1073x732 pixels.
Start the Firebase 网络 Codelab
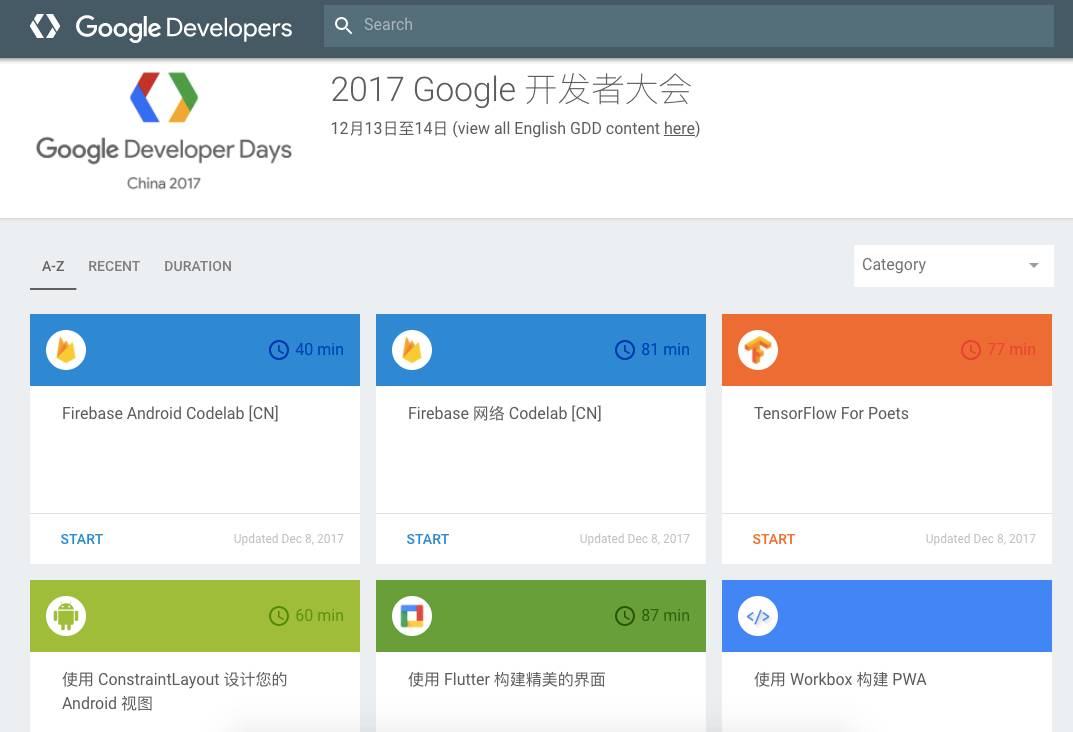point(428,539)
